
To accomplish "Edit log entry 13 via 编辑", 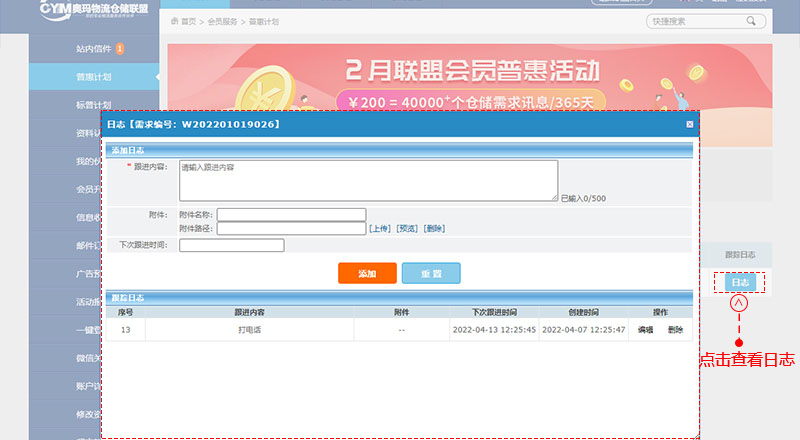I will pos(645,329).
